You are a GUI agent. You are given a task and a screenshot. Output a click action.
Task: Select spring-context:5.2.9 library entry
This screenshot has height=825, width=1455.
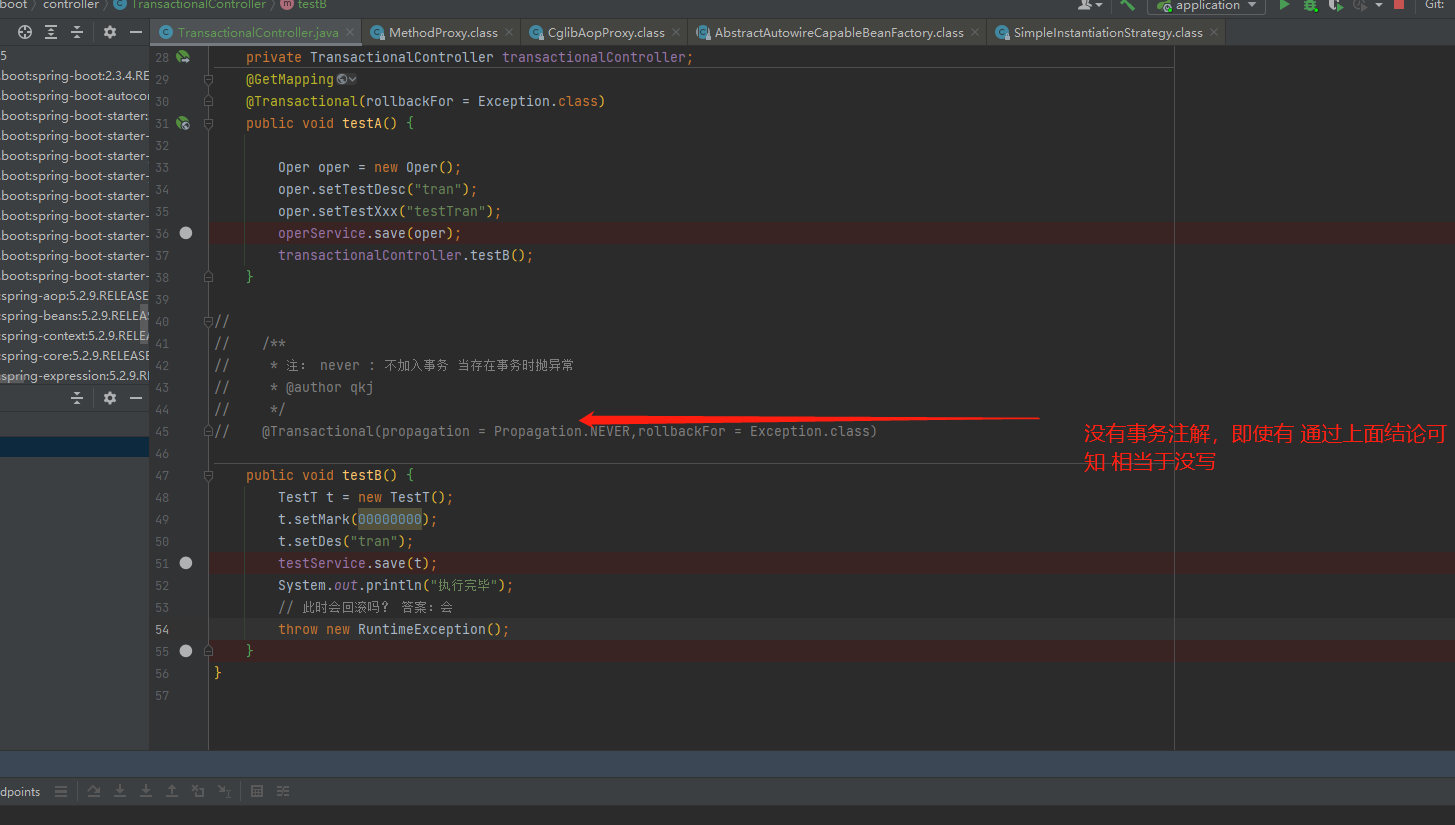74,336
